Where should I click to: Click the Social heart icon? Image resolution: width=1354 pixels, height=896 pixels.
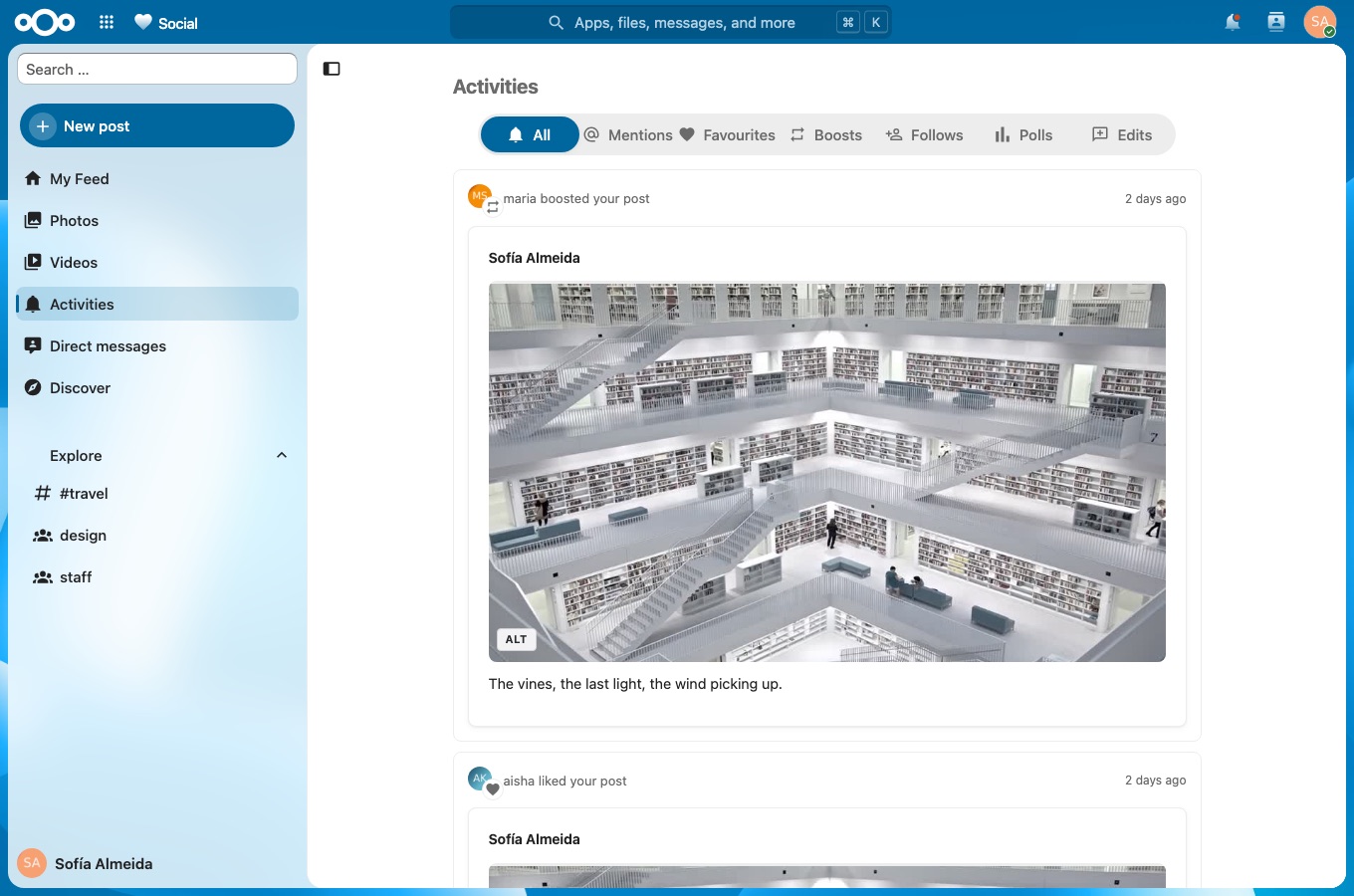coord(143,22)
